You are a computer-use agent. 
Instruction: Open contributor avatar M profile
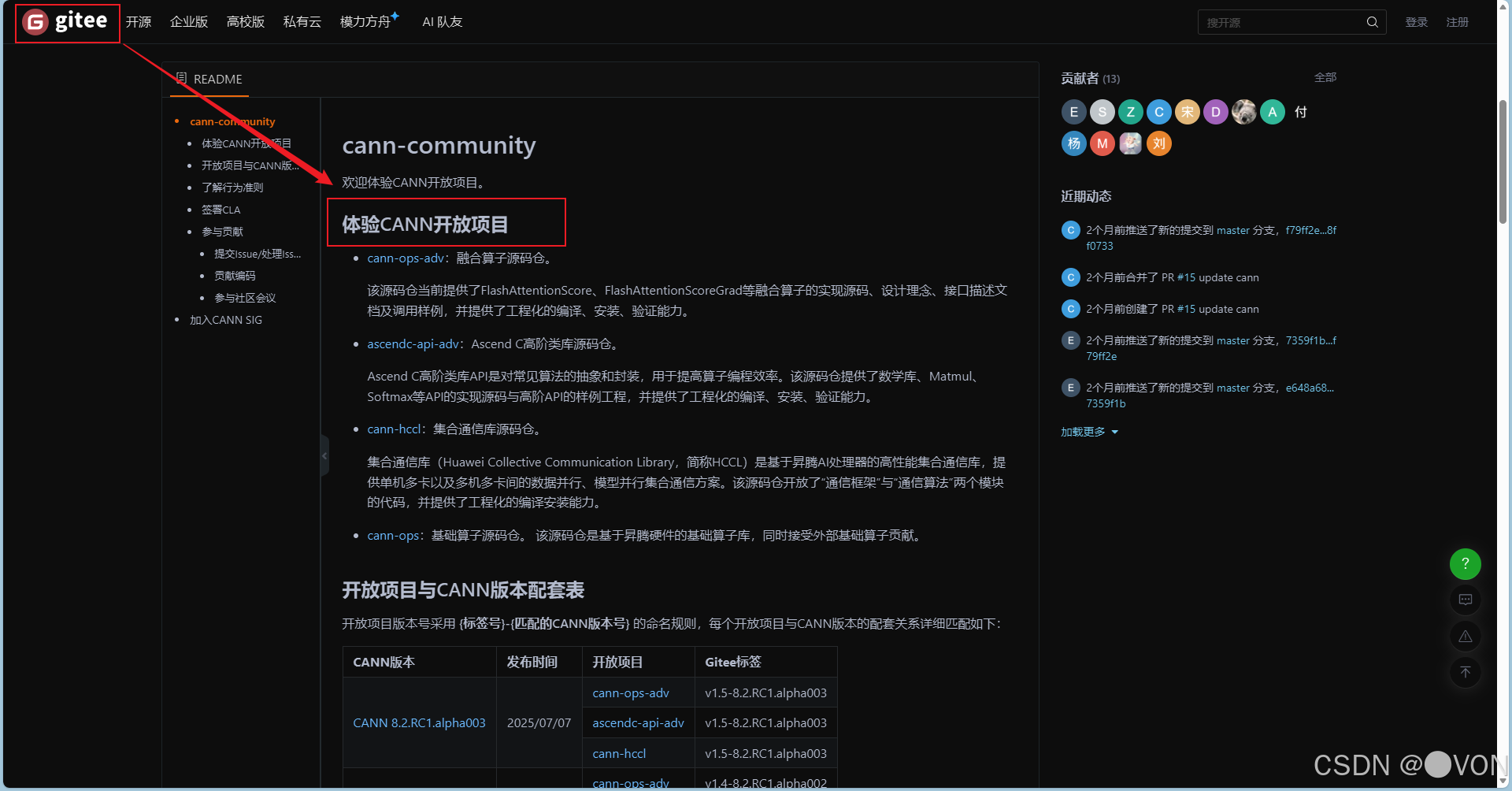pyautogui.click(x=1102, y=143)
